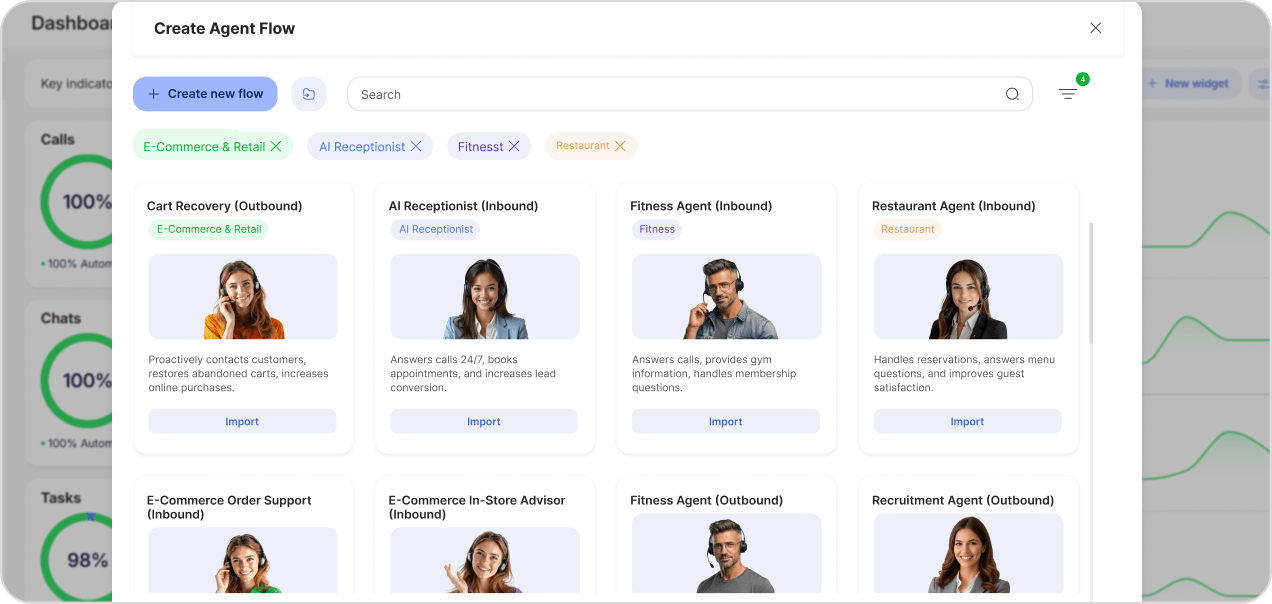Import the Cart Recovery (Outbound) flow

point(242,421)
